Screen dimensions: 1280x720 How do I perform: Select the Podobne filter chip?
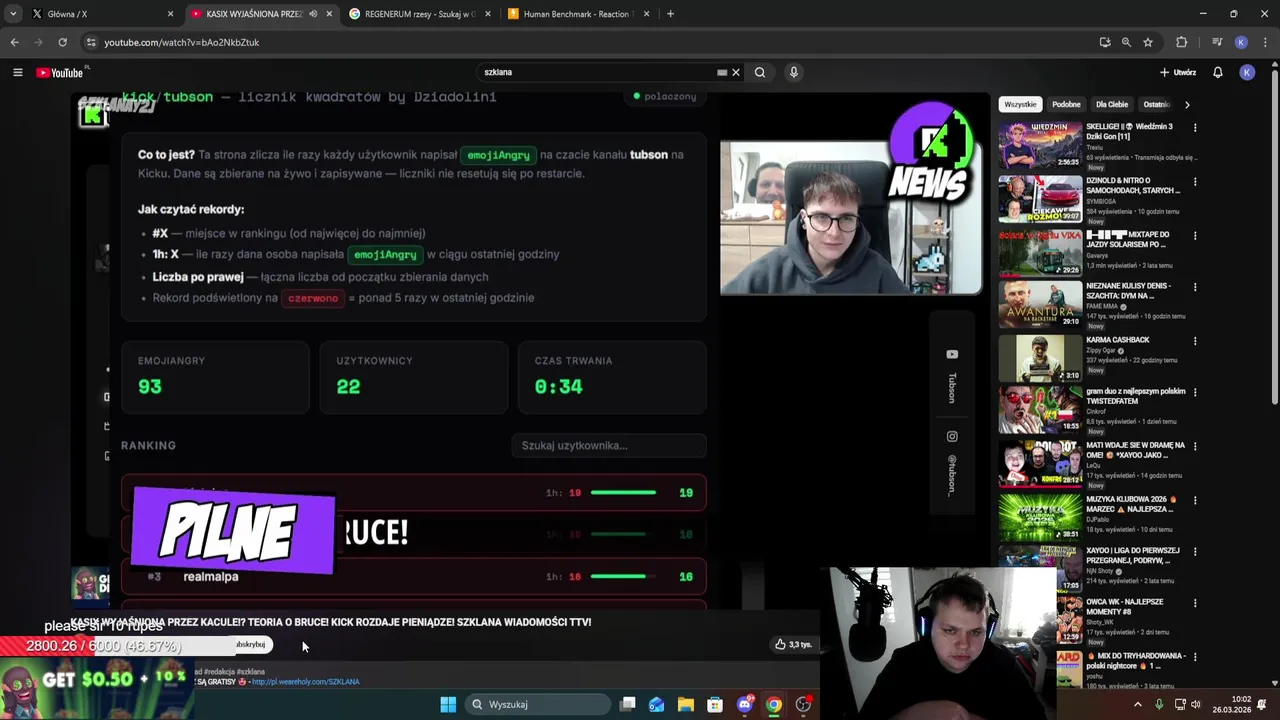(x=1066, y=104)
